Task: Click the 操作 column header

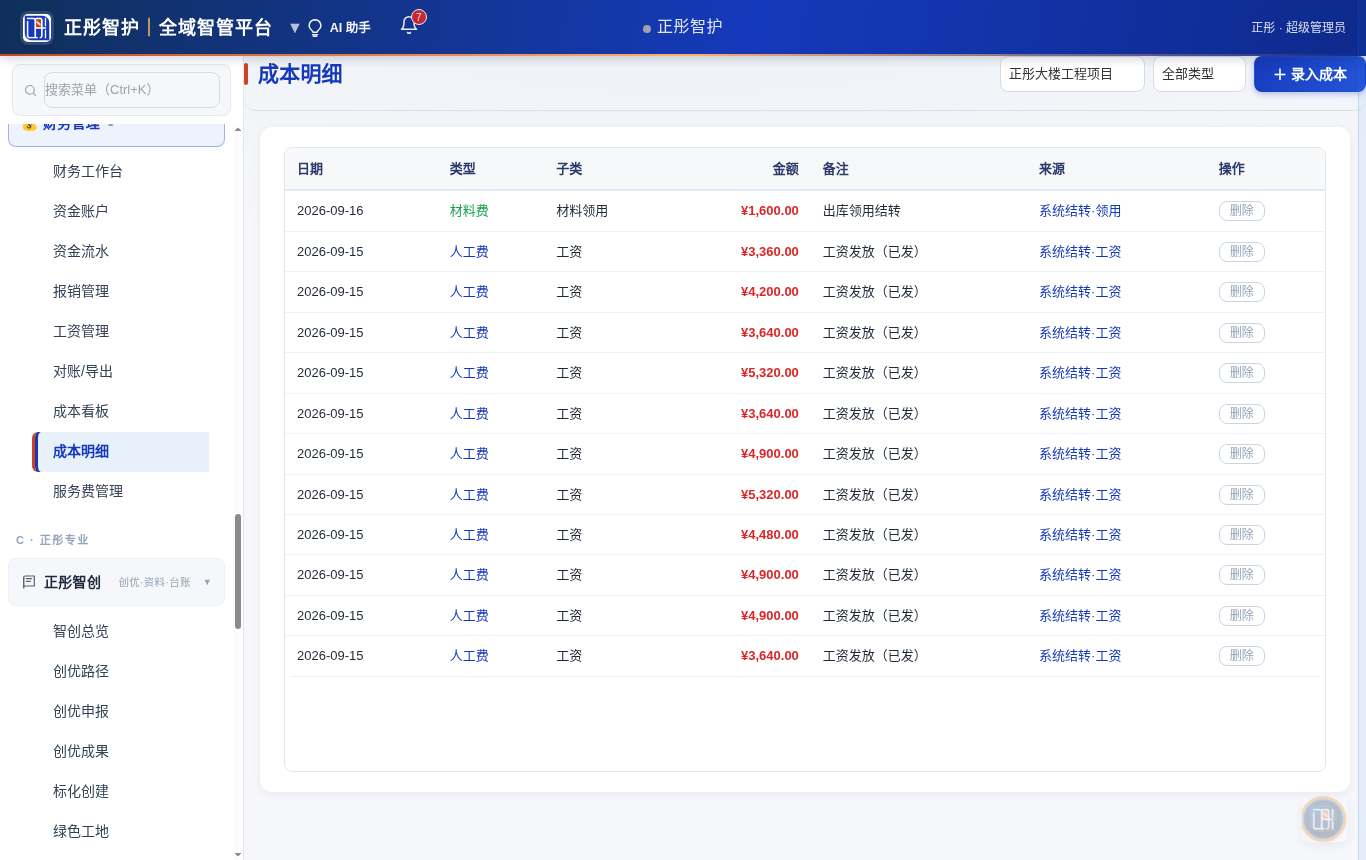Action: coord(1231,169)
